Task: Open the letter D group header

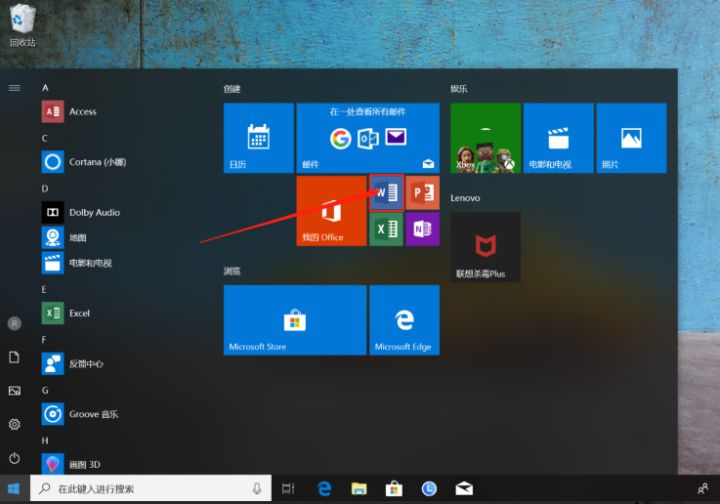Action: click(45, 188)
